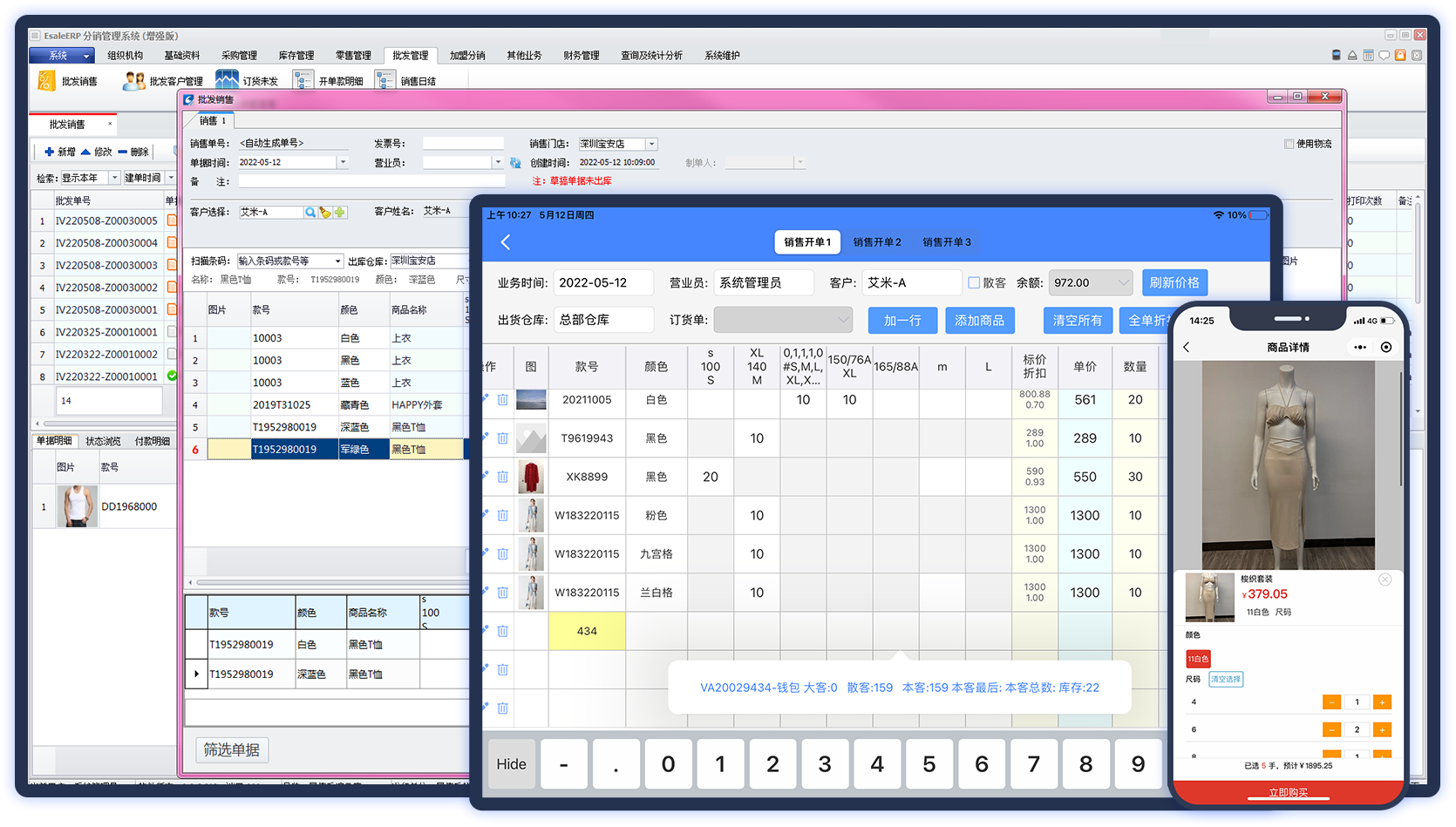Open 批发客户管理 customer management icon
The width and height of the screenshot is (1456, 827).
click(133, 81)
